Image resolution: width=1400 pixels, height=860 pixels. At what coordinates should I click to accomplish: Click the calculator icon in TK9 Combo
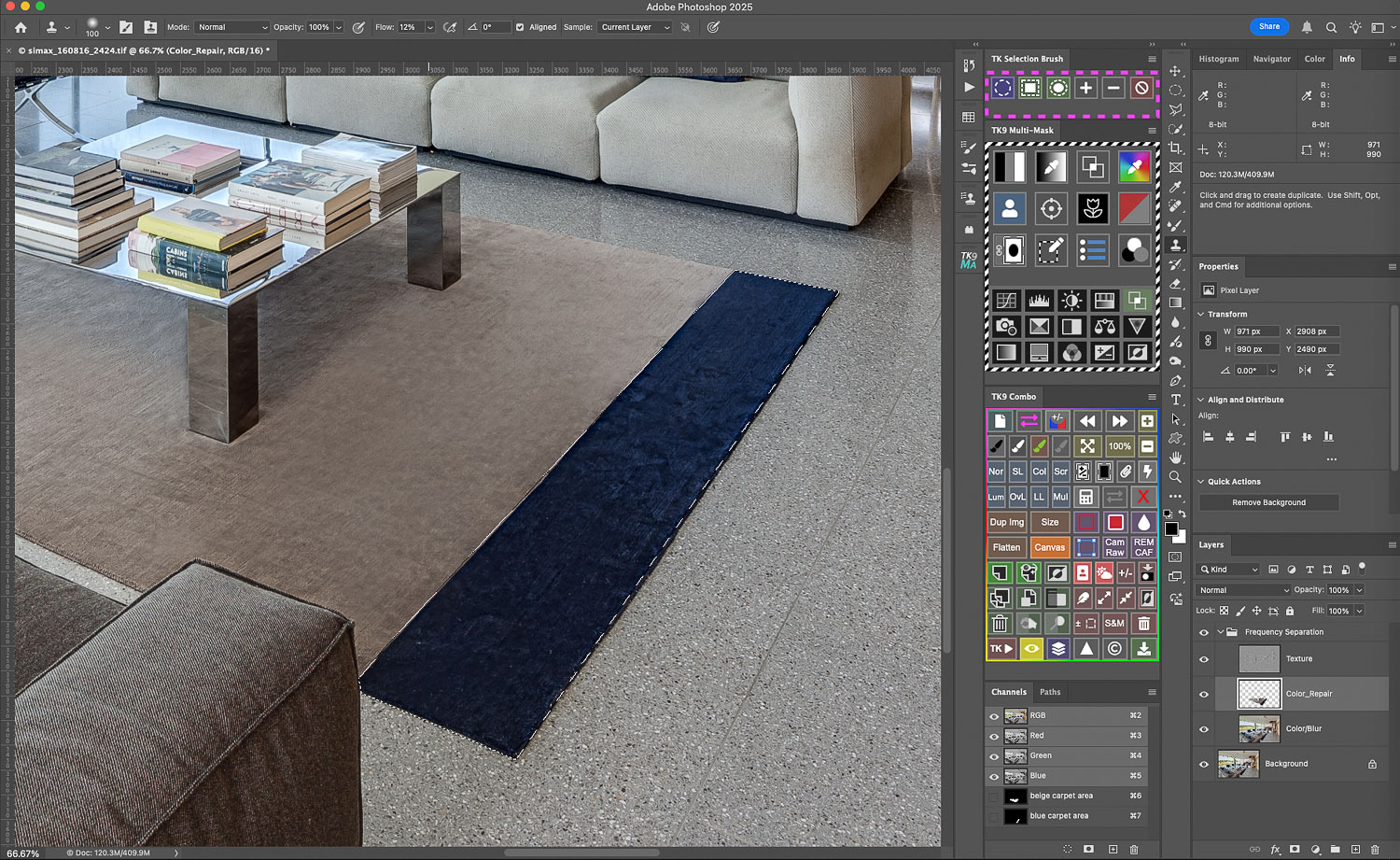pos(1085,497)
